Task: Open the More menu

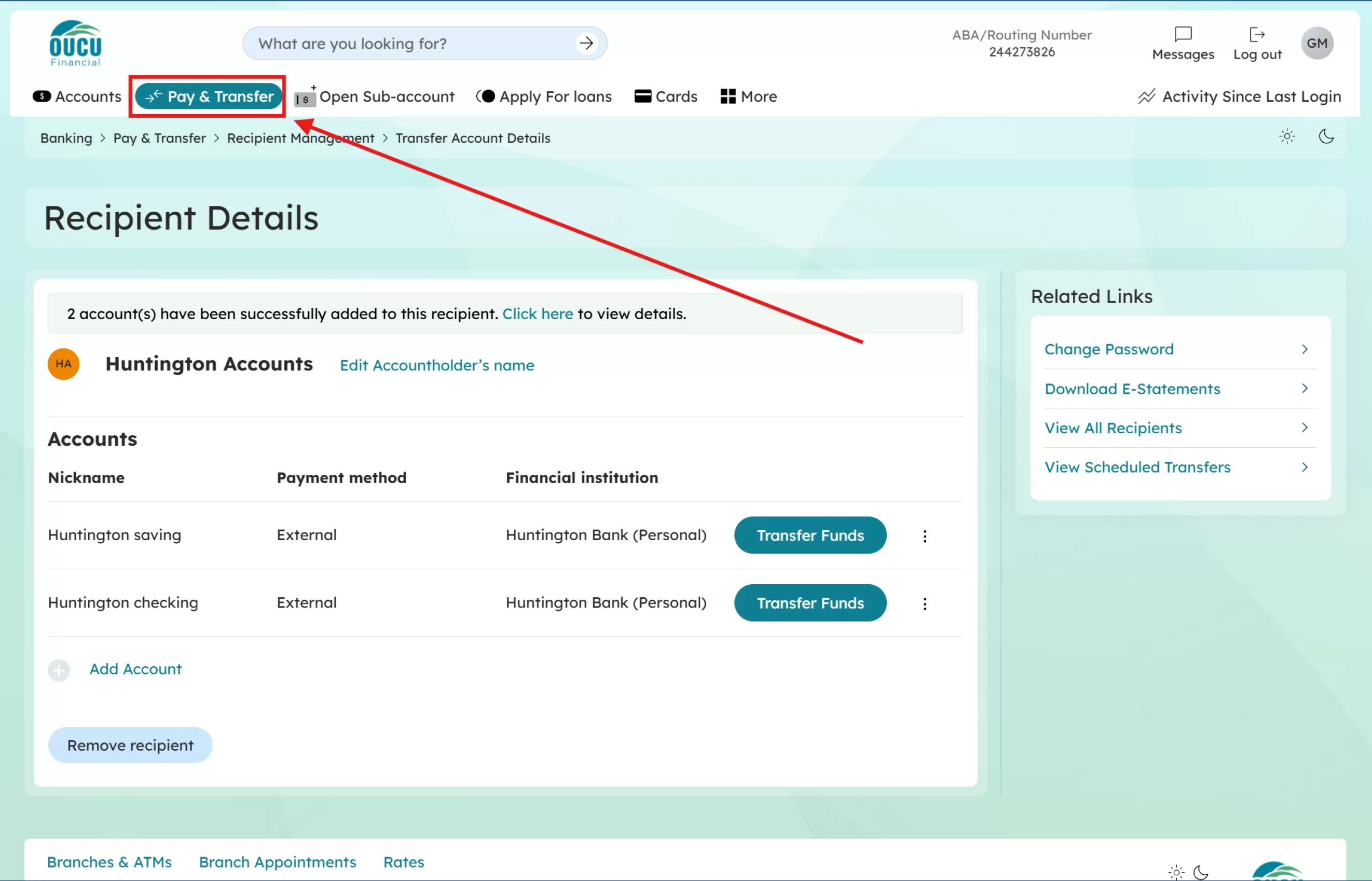Action: (748, 96)
